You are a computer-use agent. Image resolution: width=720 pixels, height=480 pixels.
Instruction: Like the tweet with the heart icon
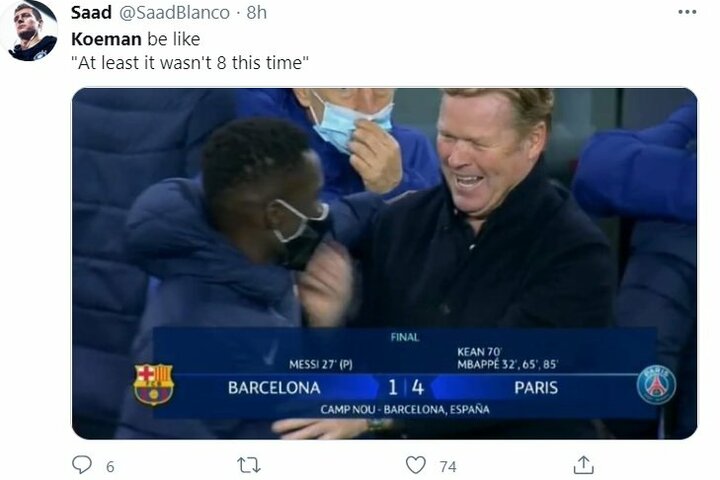pos(415,465)
